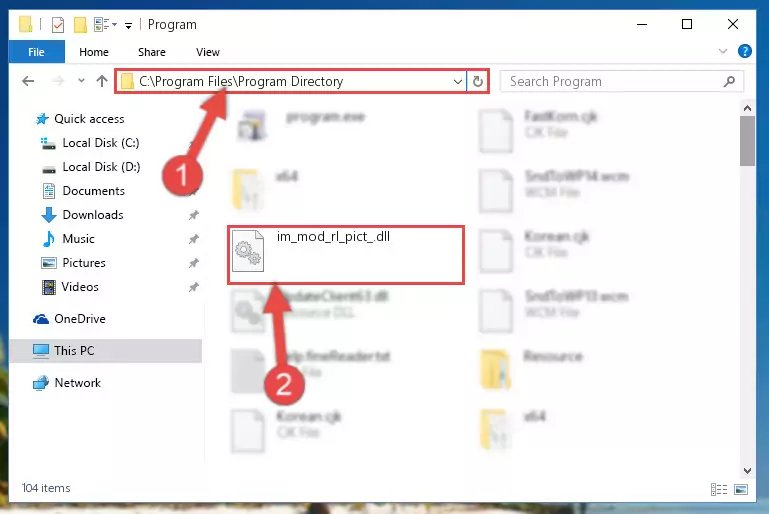Switch to details view layout

click(x=718, y=489)
